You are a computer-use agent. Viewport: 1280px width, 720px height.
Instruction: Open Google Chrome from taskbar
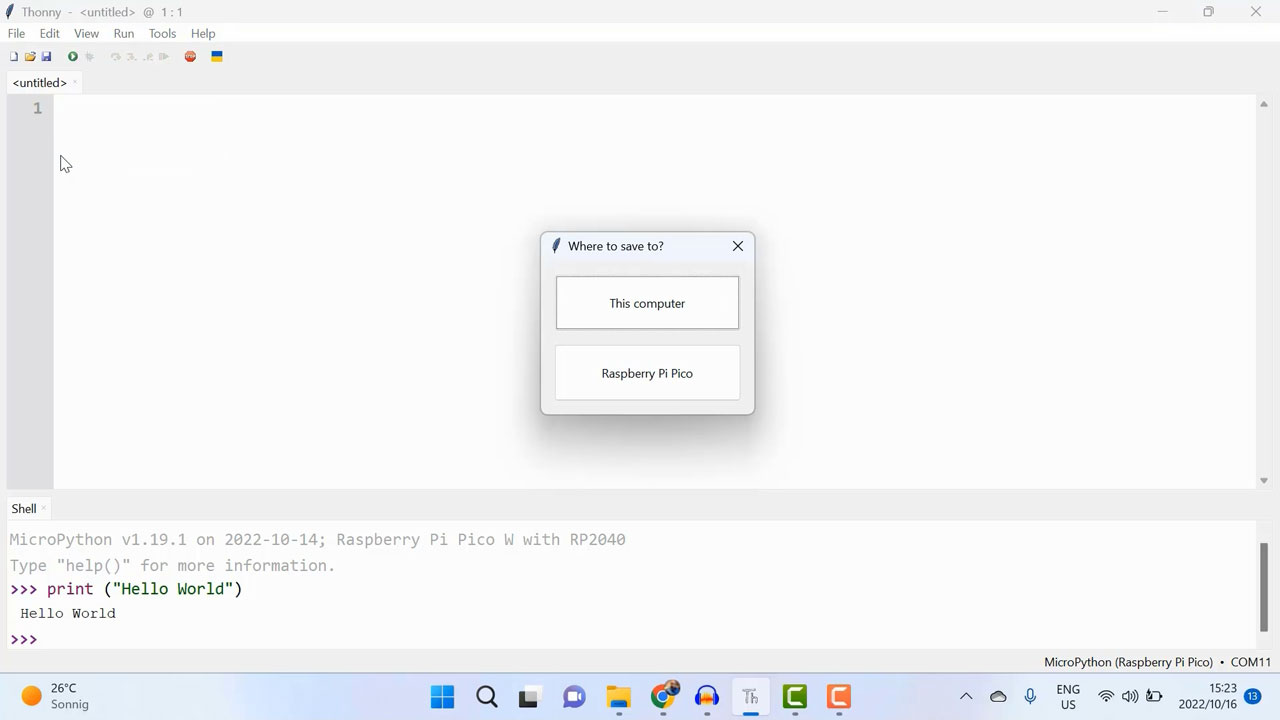663,697
